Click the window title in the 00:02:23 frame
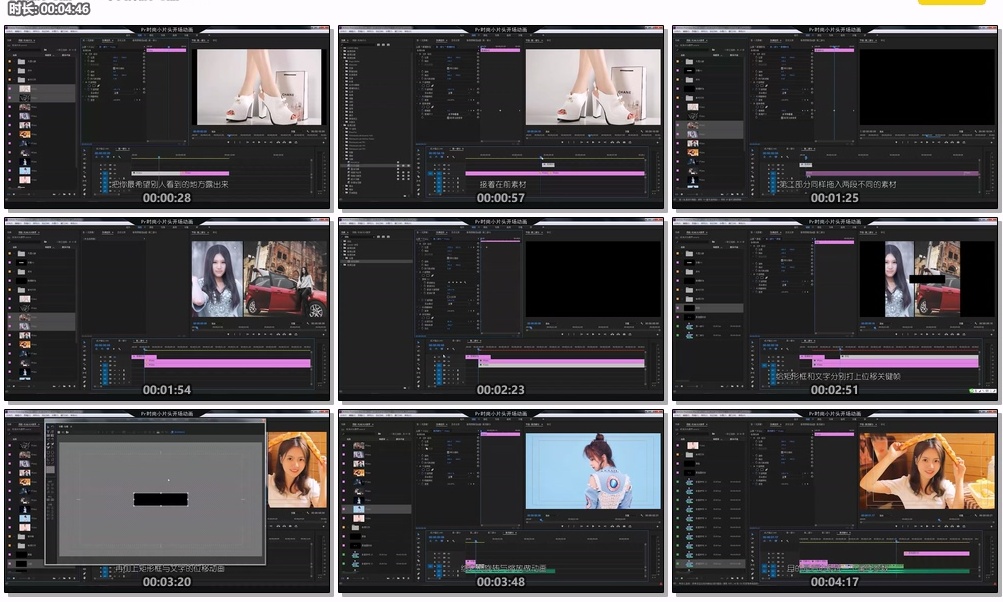This screenshot has height=602, width=1003. pos(501,221)
